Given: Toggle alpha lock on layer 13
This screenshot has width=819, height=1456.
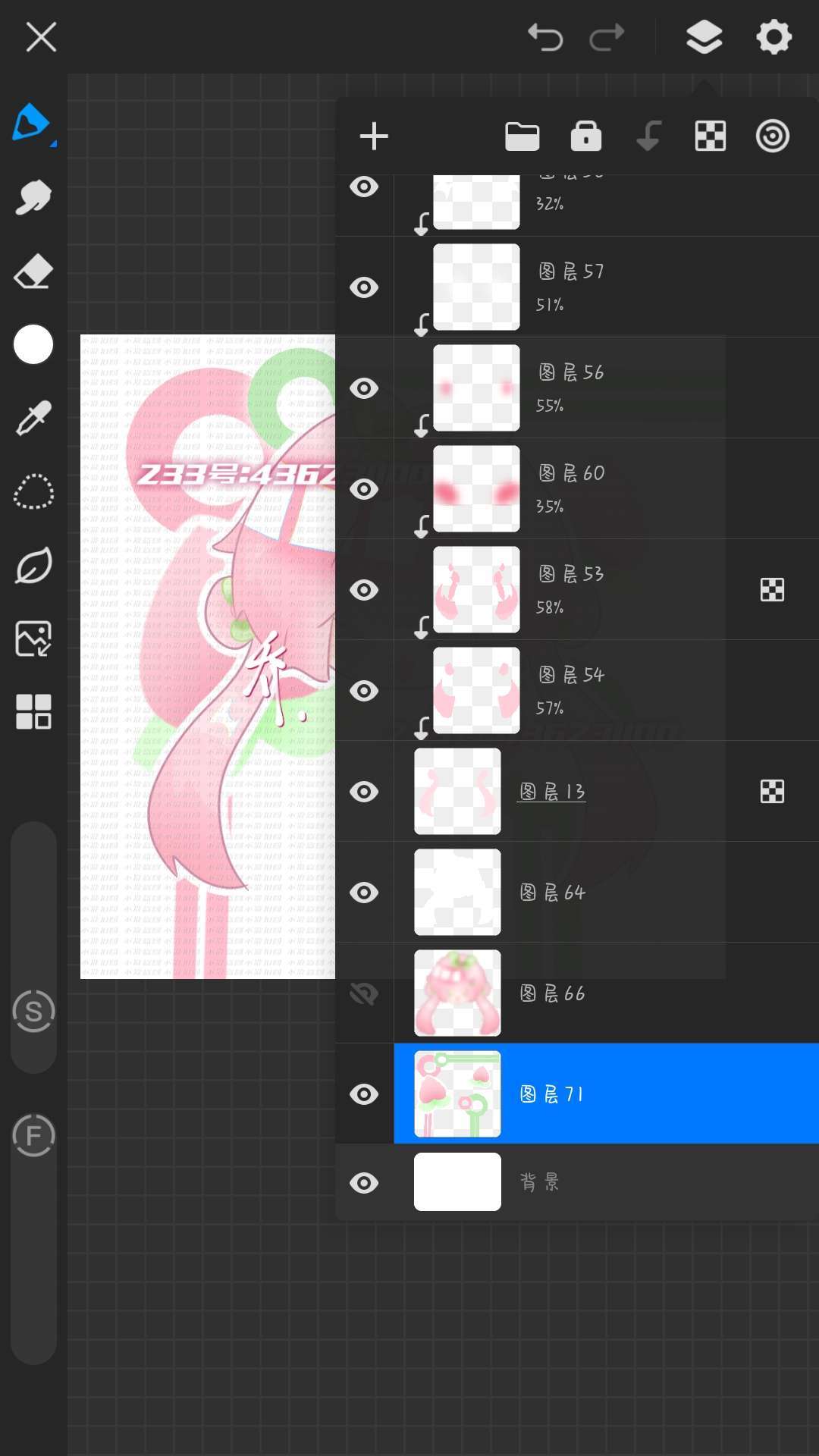Looking at the screenshot, I should [x=772, y=792].
